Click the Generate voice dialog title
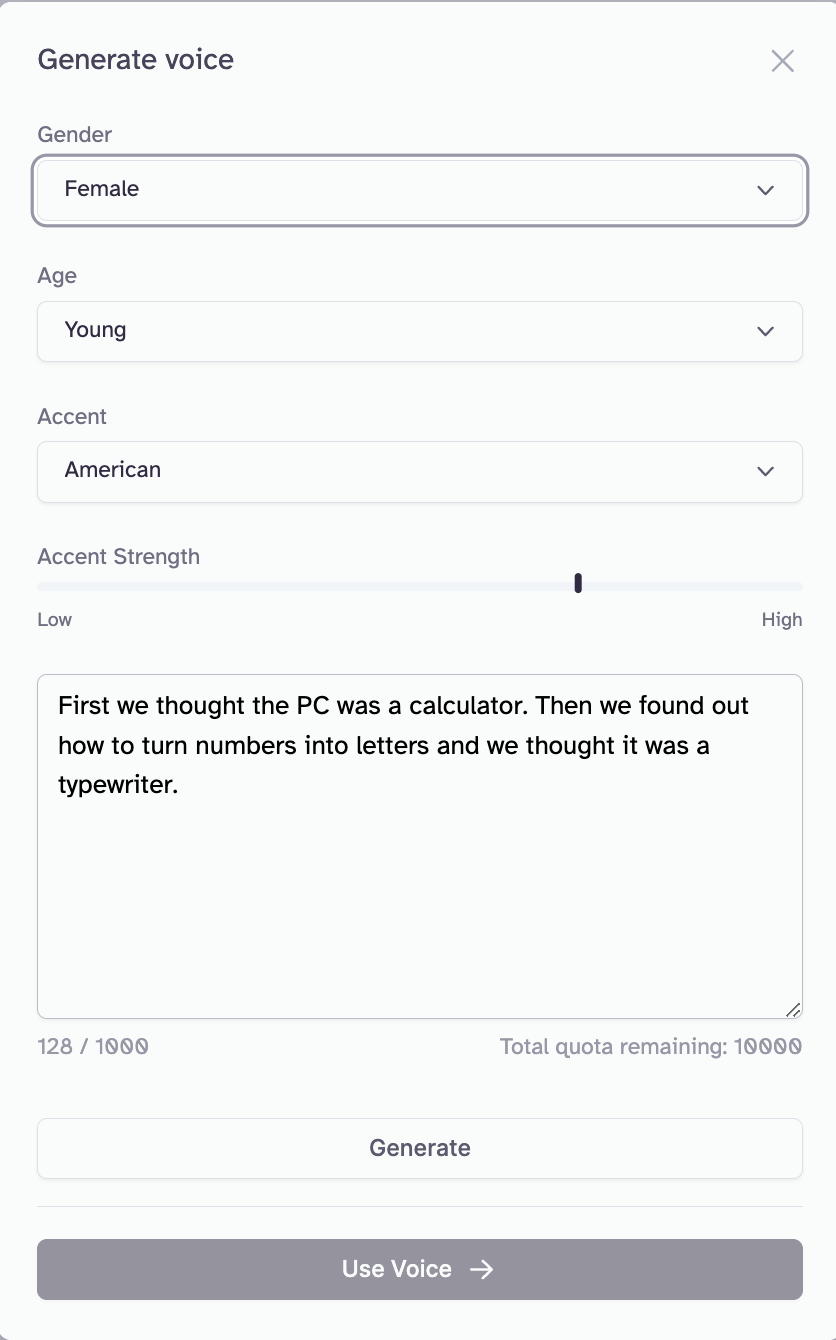The height and width of the screenshot is (1340, 836). pos(136,60)
